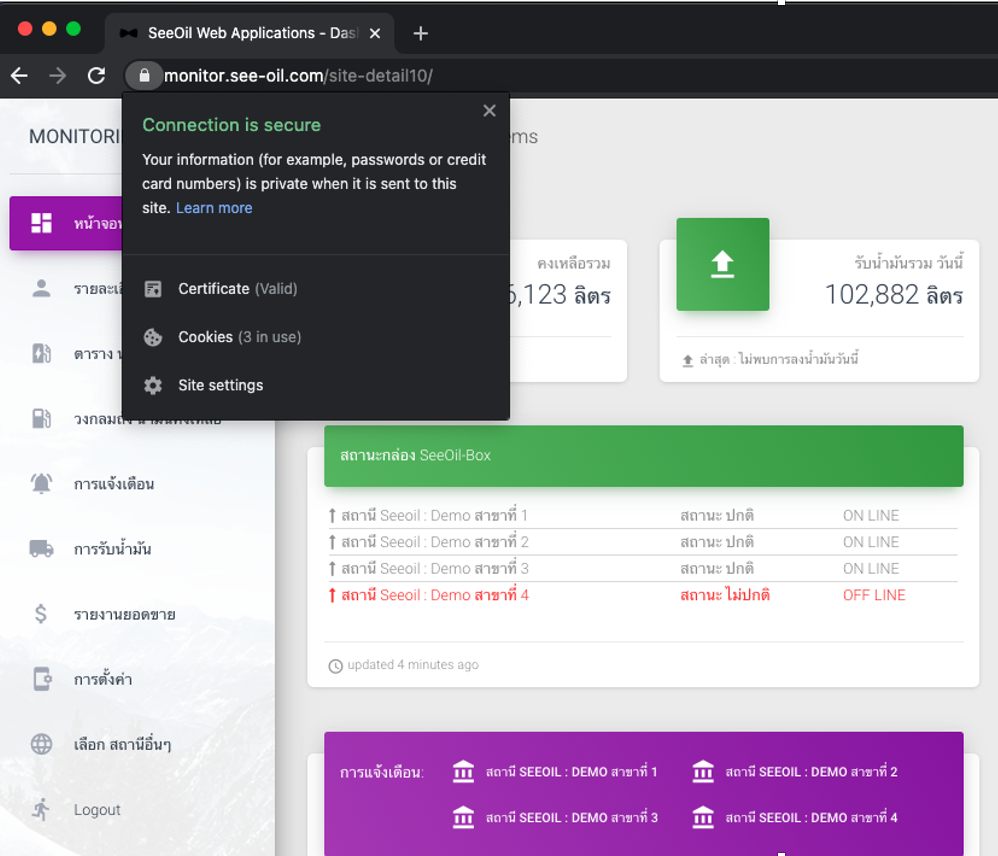Click the bell icon beside การแจ้งเตือน

41,484
